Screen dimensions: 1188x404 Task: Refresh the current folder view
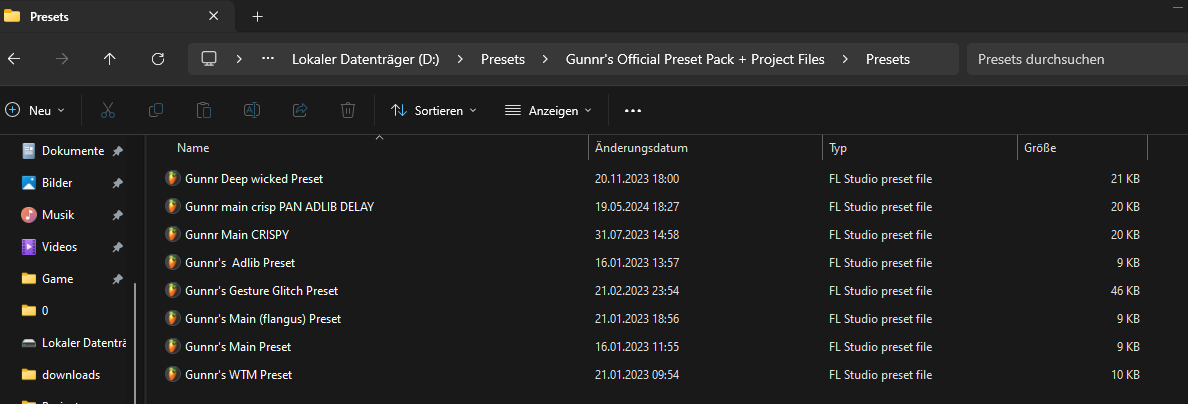coord(158,59)
